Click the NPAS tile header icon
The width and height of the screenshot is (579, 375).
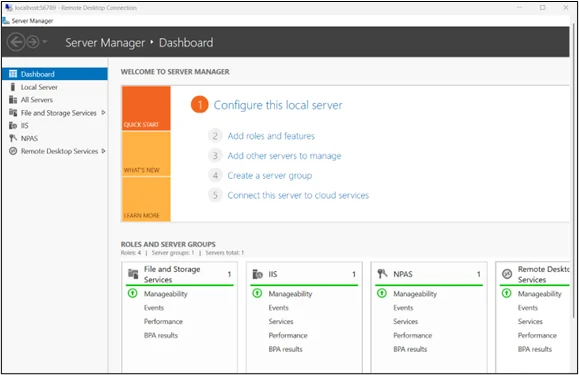point(382,274)
